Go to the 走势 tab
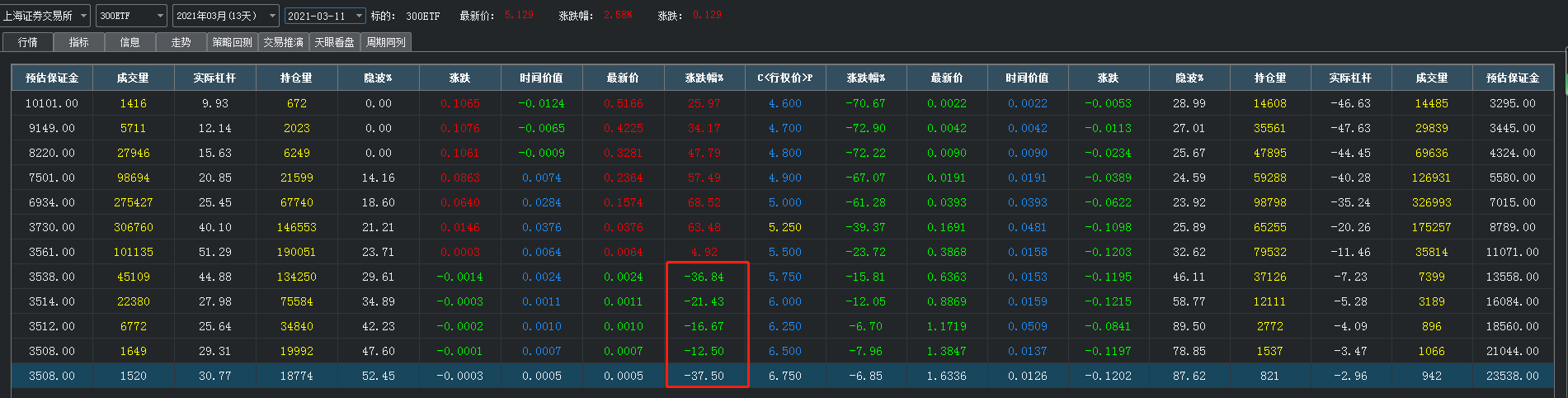Image resolution: width=1568 pixels, height=398 pixels. (181, 42)
